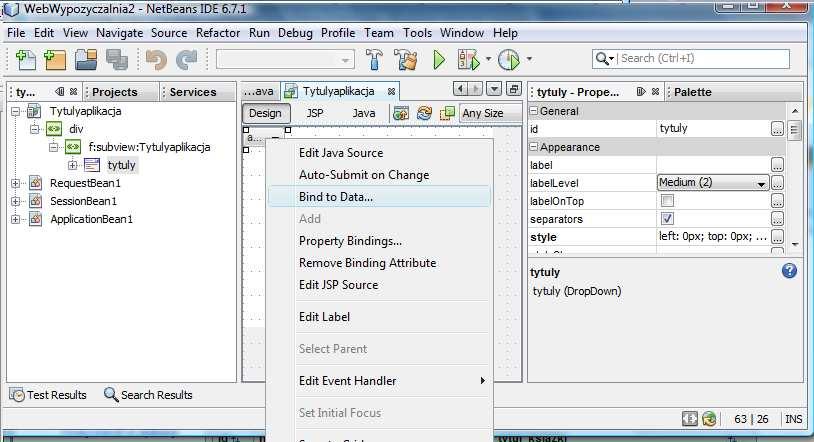The height and width of the screenshot is (442, 814).
Task: Collapse the General properties section
Action: tap(533, 111)
